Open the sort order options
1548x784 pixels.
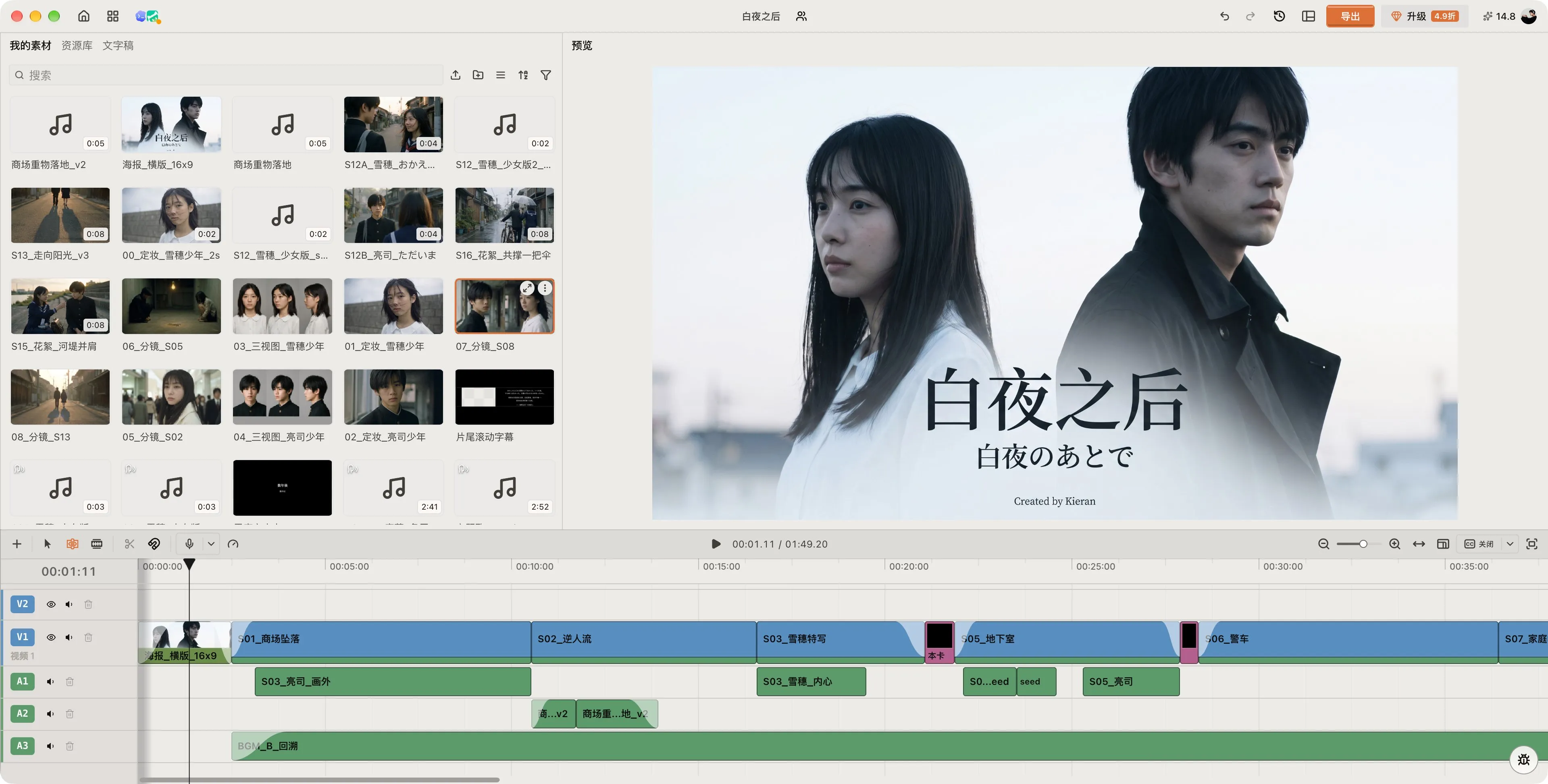pos(523,75)
